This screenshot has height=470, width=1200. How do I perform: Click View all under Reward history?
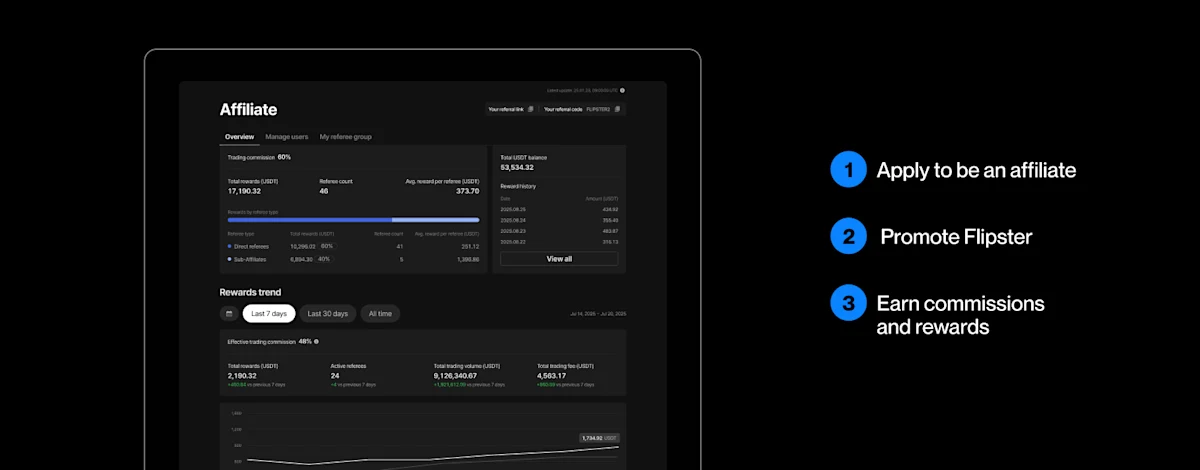click(x=559, y=259)
